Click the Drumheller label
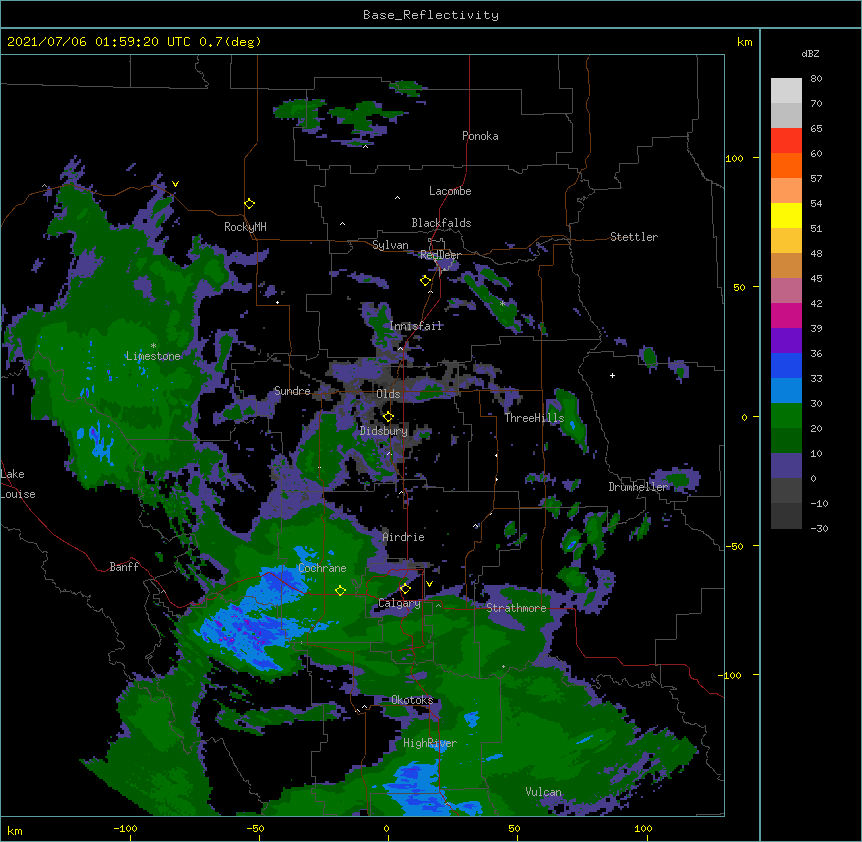The image size is (862, 842). tap(638, 487)
